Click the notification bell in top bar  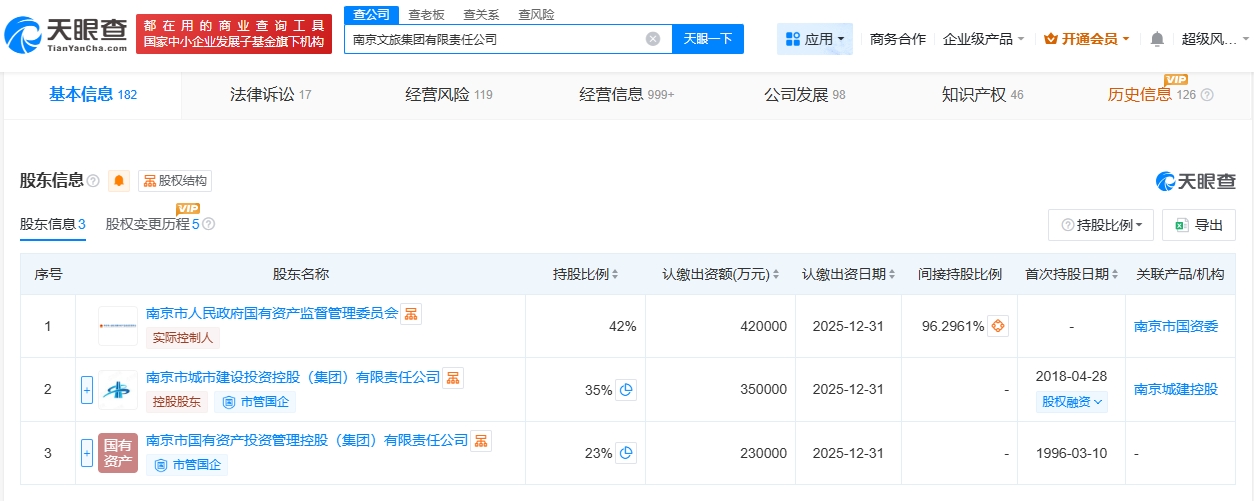pos(1157,39)
